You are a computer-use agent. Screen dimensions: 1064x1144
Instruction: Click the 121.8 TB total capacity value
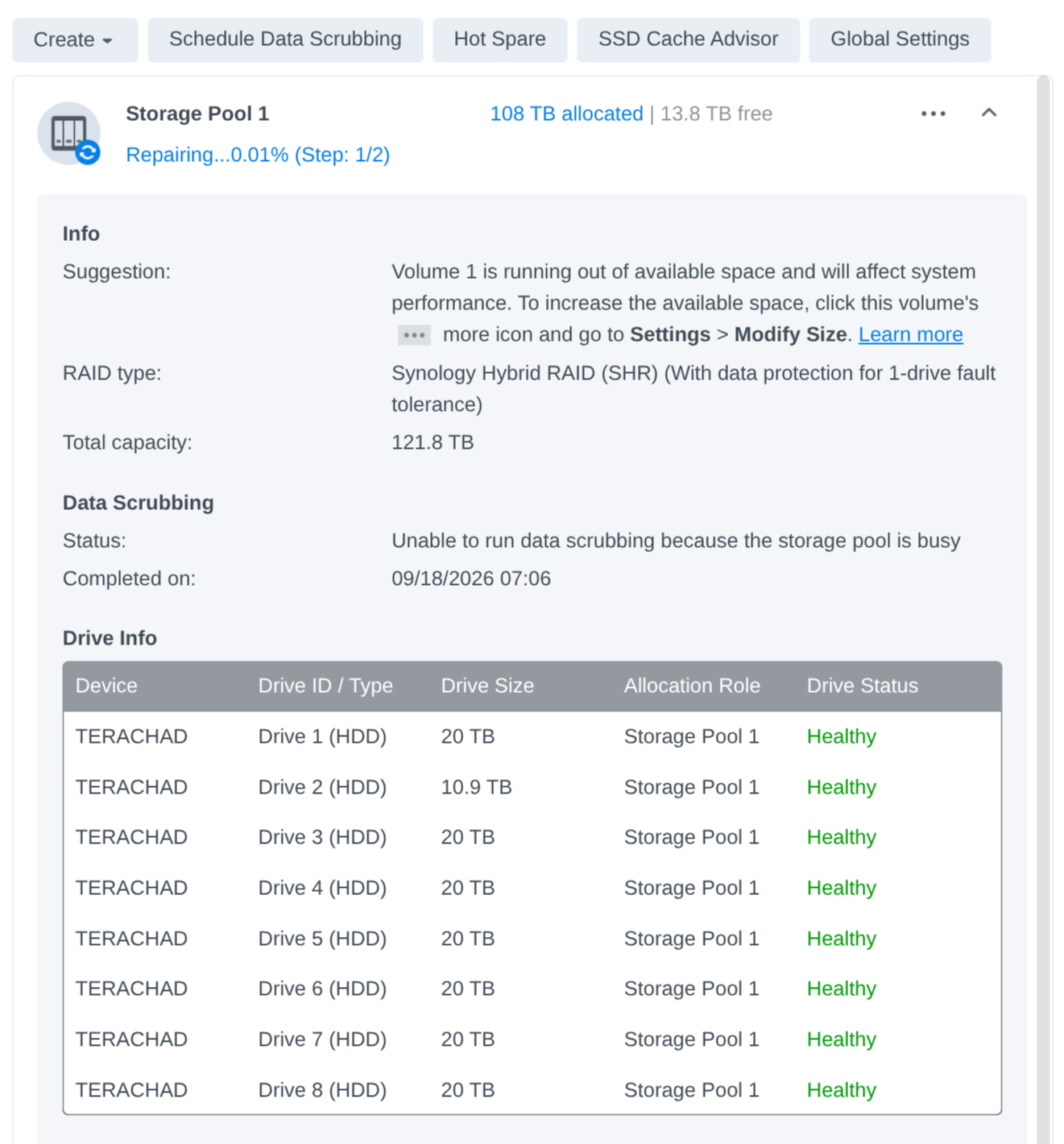point(433,442)
